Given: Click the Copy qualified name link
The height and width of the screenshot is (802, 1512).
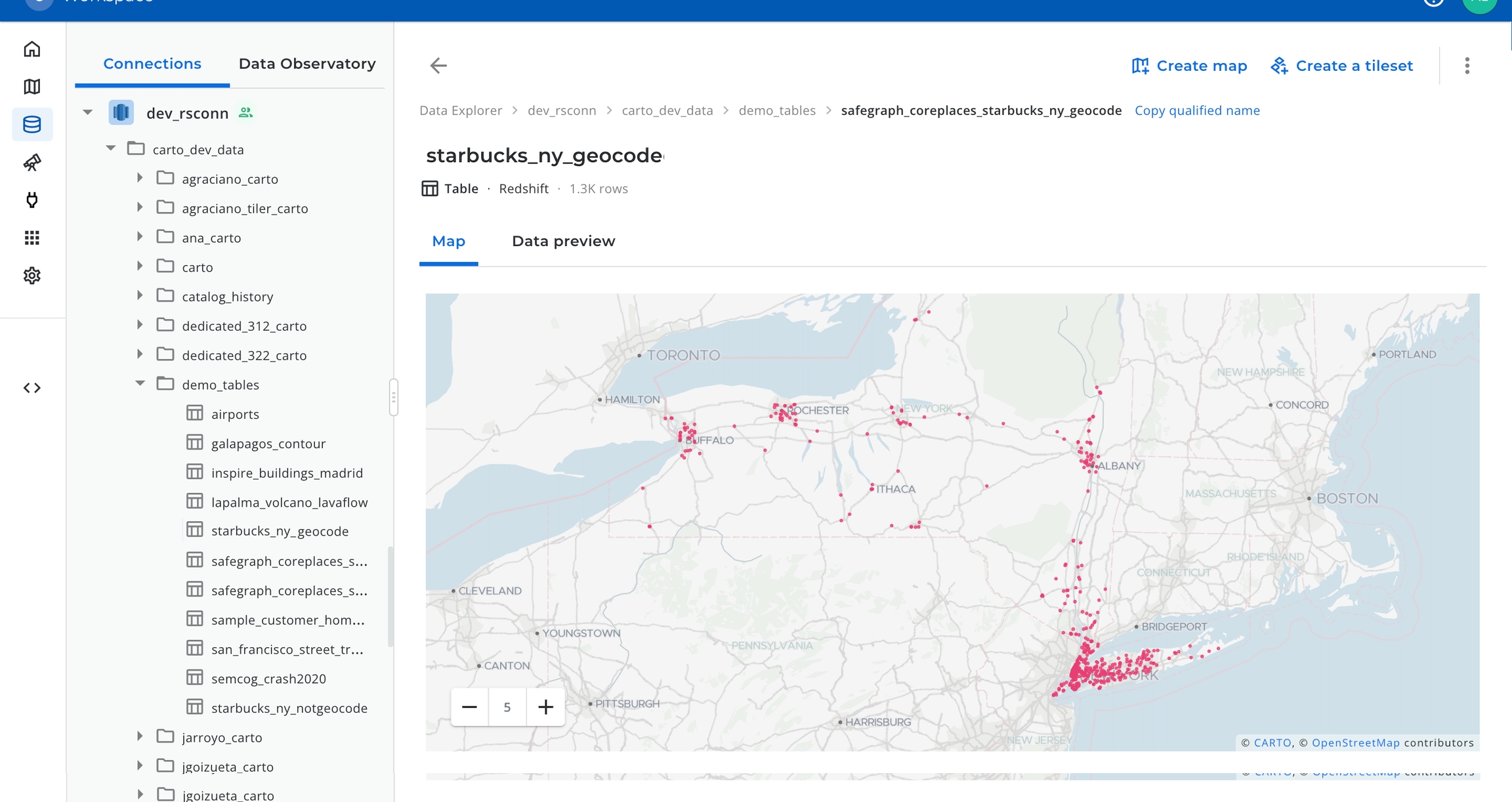Looking at the screenshot, I should 1197,110.
